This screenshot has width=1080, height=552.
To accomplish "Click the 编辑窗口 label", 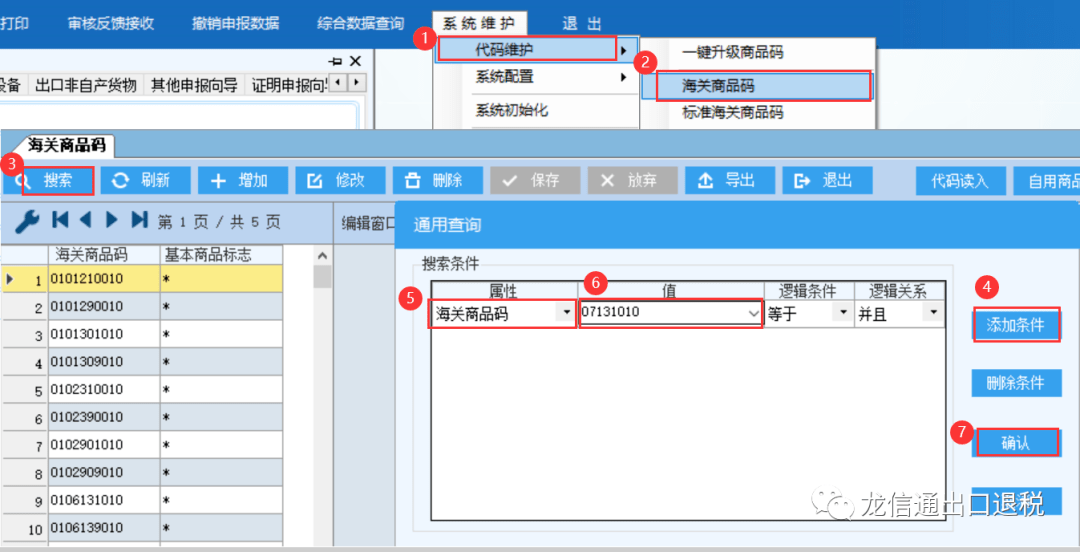I will [368, 223].
